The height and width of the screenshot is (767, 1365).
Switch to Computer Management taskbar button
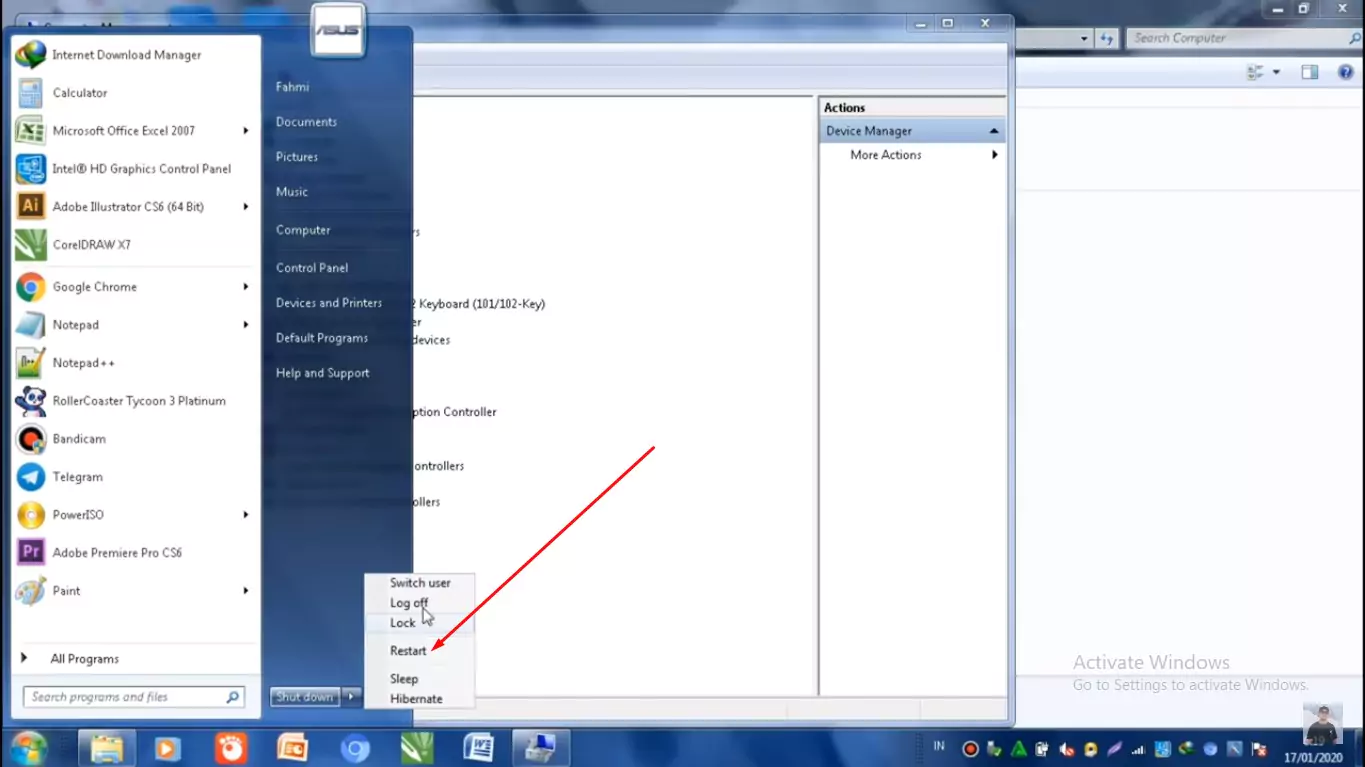point(541,748)
